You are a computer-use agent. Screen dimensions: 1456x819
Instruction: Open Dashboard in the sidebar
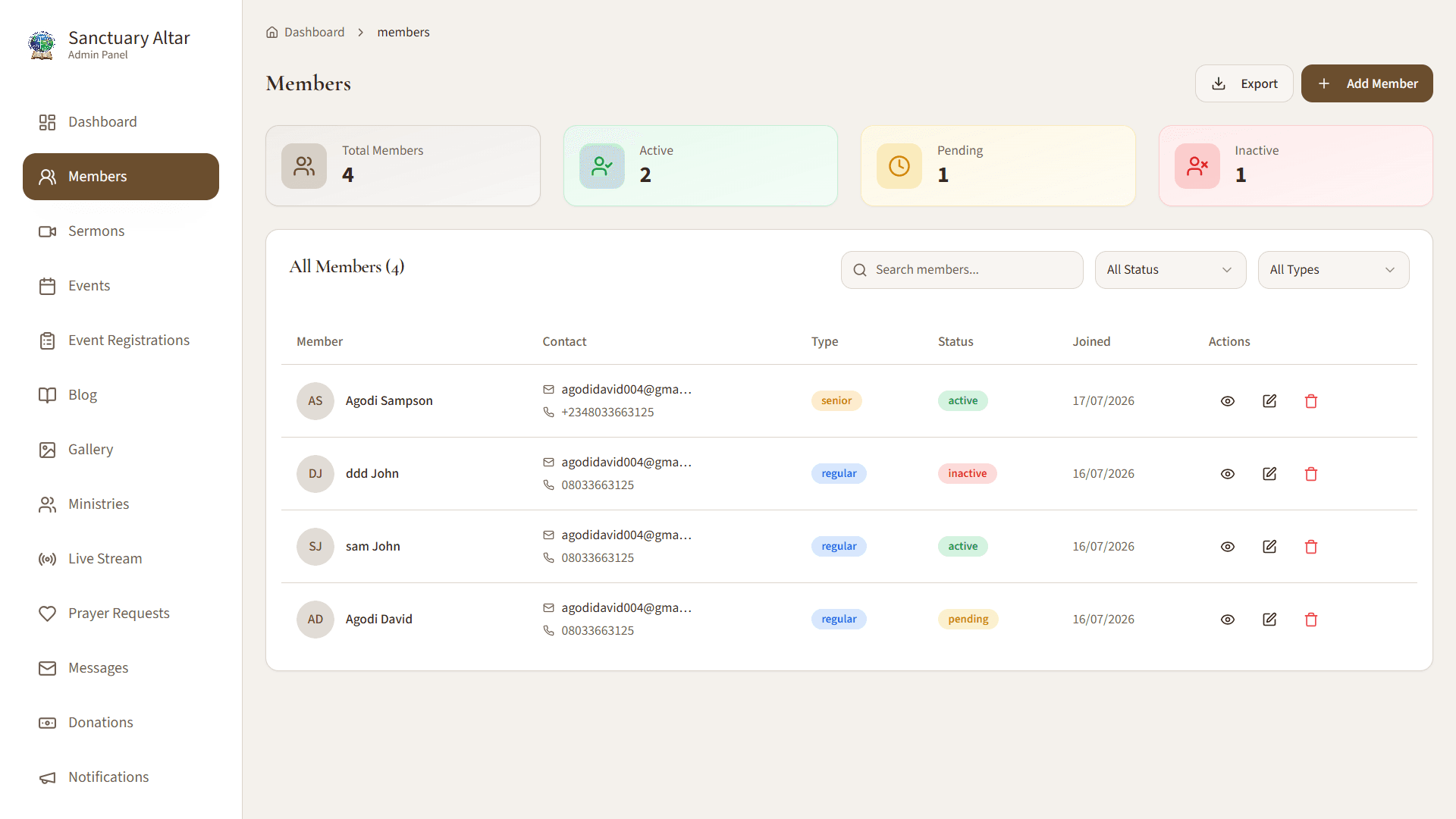tap(121, 122)
